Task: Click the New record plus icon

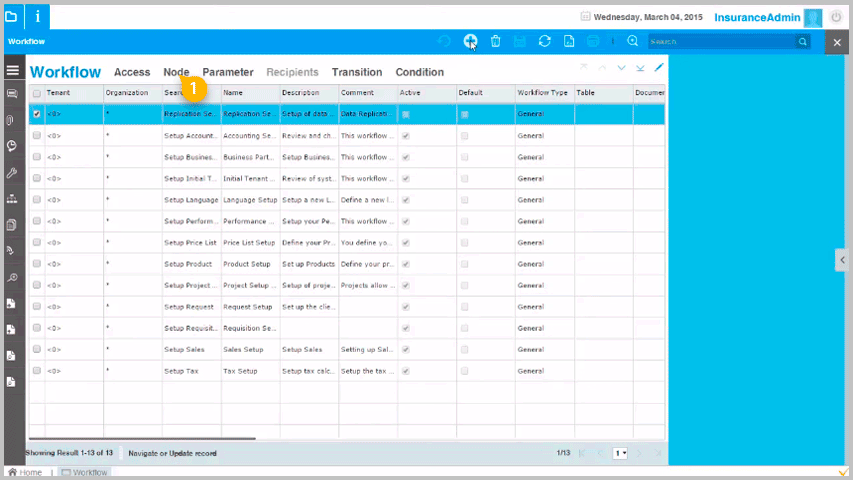Action: point(470,41)
